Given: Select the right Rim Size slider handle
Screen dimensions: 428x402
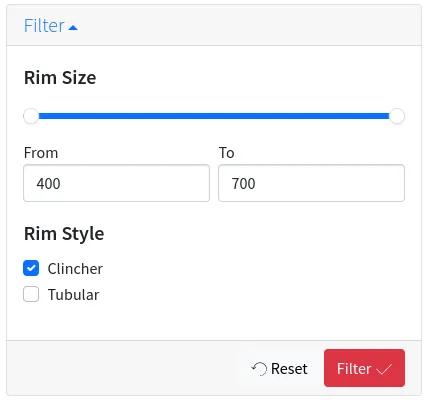Looking at the screenshot, I should tap(397, 116).
